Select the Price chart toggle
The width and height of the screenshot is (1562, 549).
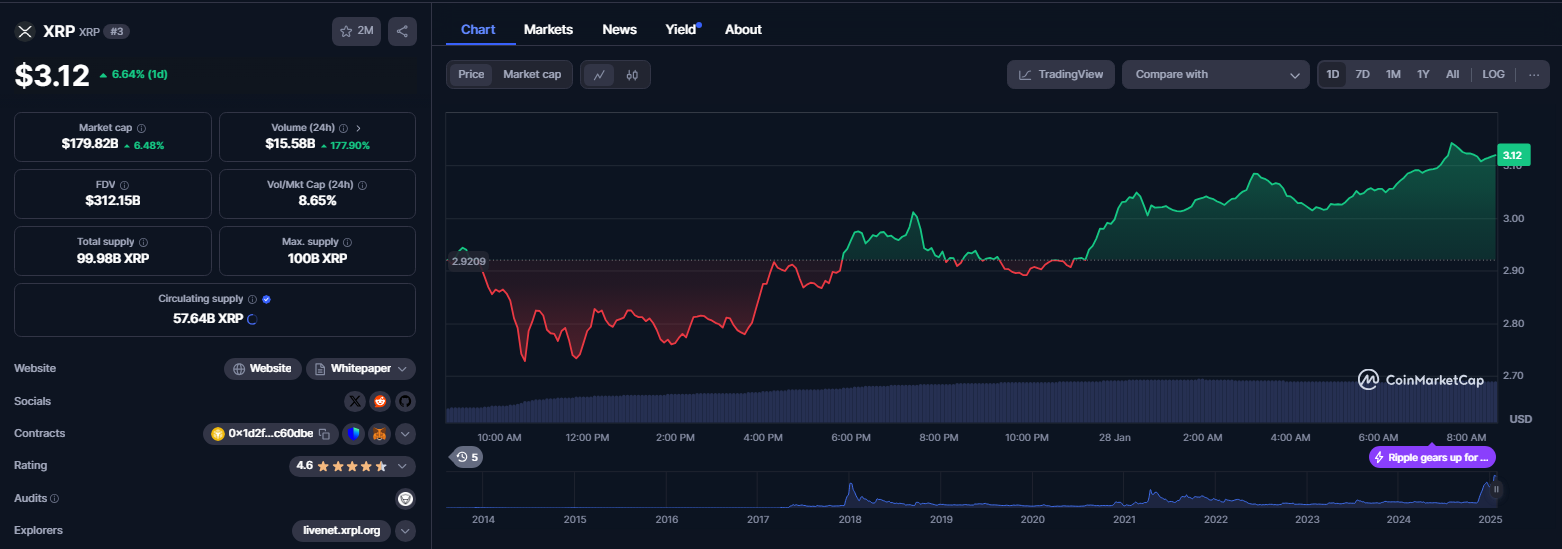pyautogui.click(x=471, y=74)
